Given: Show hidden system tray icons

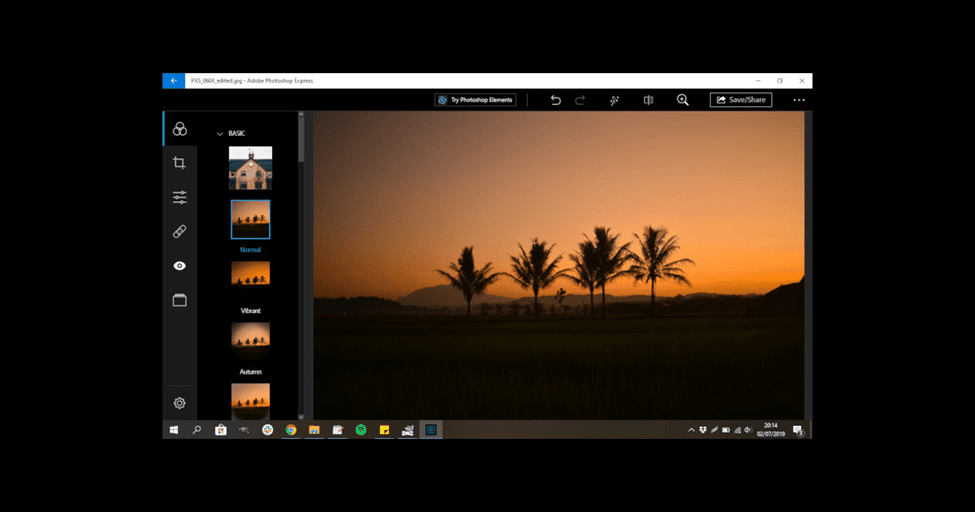Looking at the screenshot, I should (691, 430).
